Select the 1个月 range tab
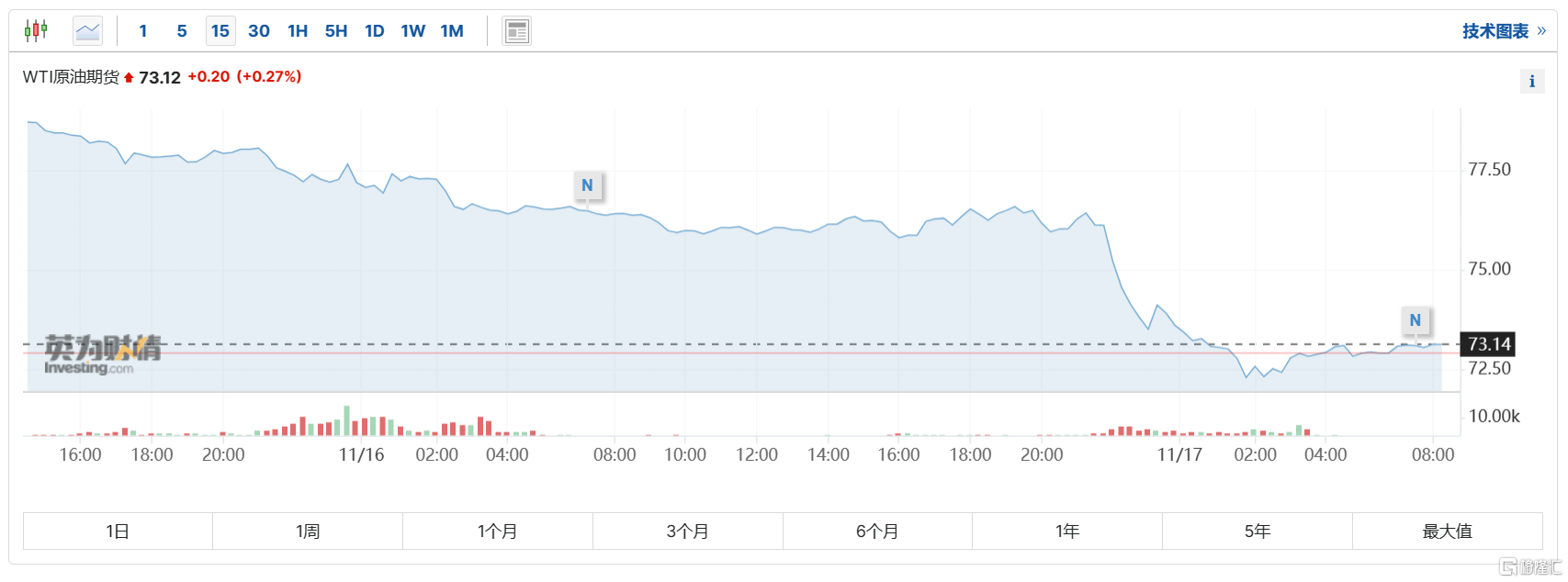 (498, 531)
